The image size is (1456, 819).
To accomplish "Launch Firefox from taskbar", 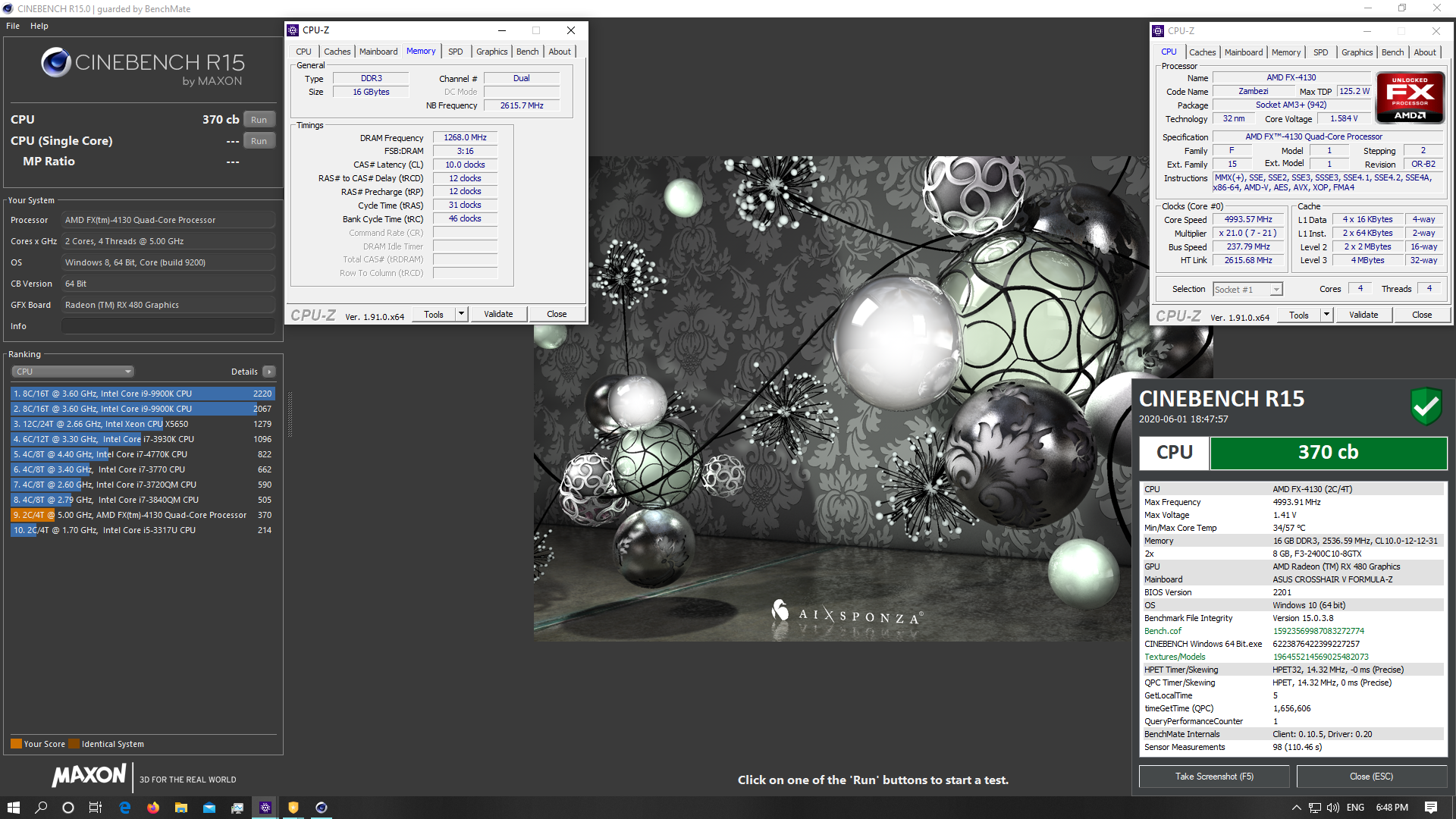I will point(153,808).
